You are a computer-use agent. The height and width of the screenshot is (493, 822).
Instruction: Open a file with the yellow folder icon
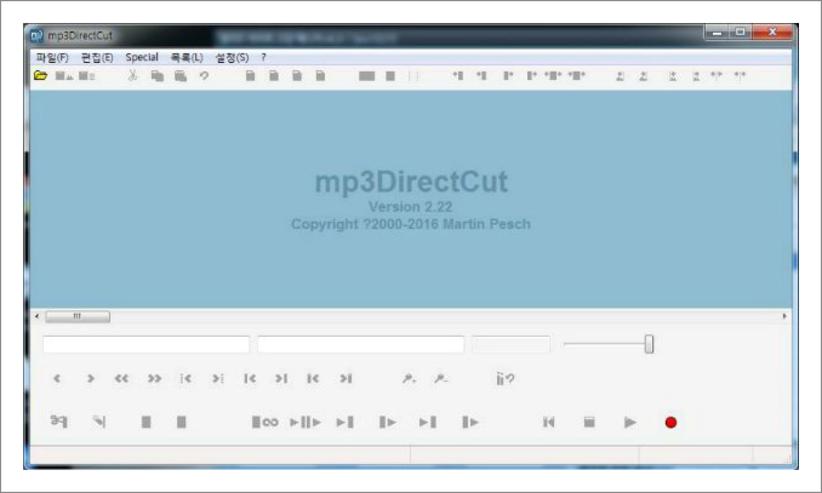click(x=40, y=76)
